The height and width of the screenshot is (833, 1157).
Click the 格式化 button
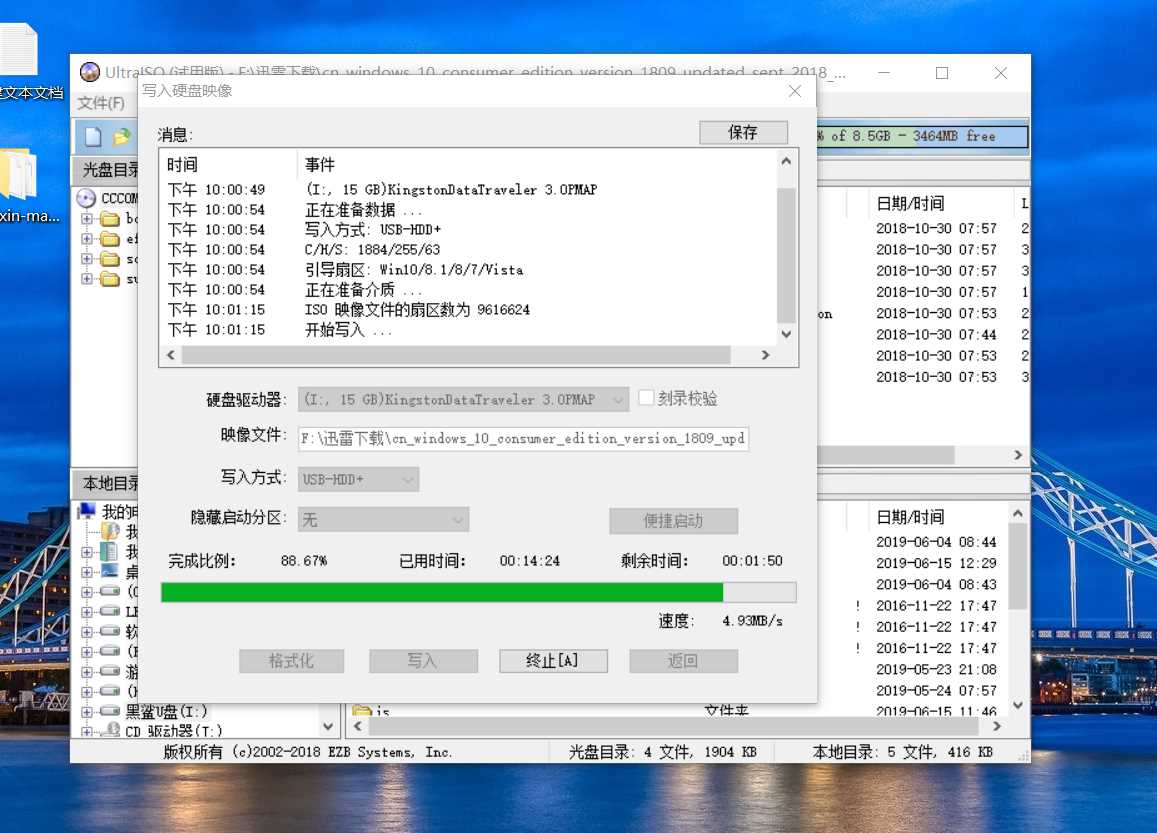291,660
